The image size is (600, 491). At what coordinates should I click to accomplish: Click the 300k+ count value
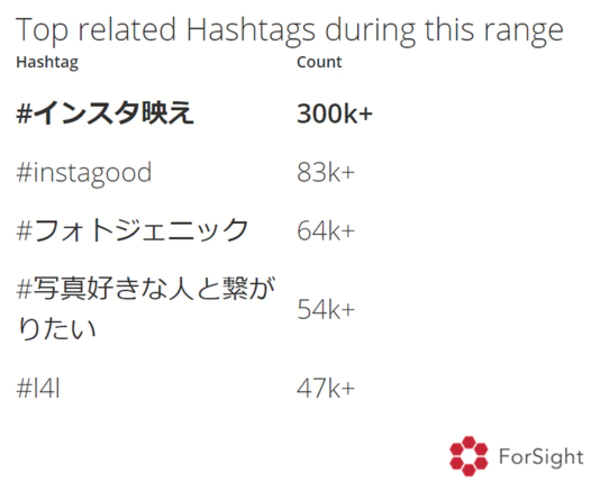click(x=334, y=114)
